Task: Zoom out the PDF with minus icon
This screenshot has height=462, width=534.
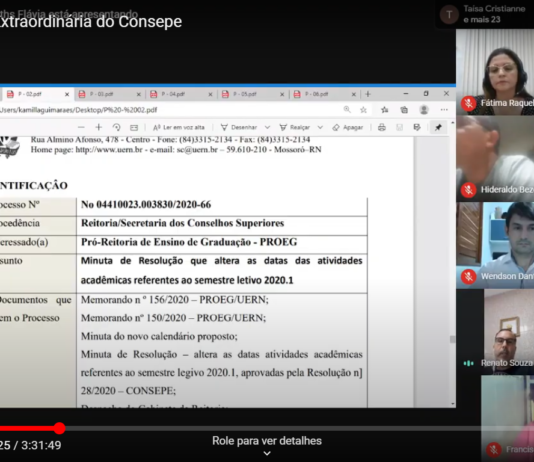Action: [x=81, y=127]
